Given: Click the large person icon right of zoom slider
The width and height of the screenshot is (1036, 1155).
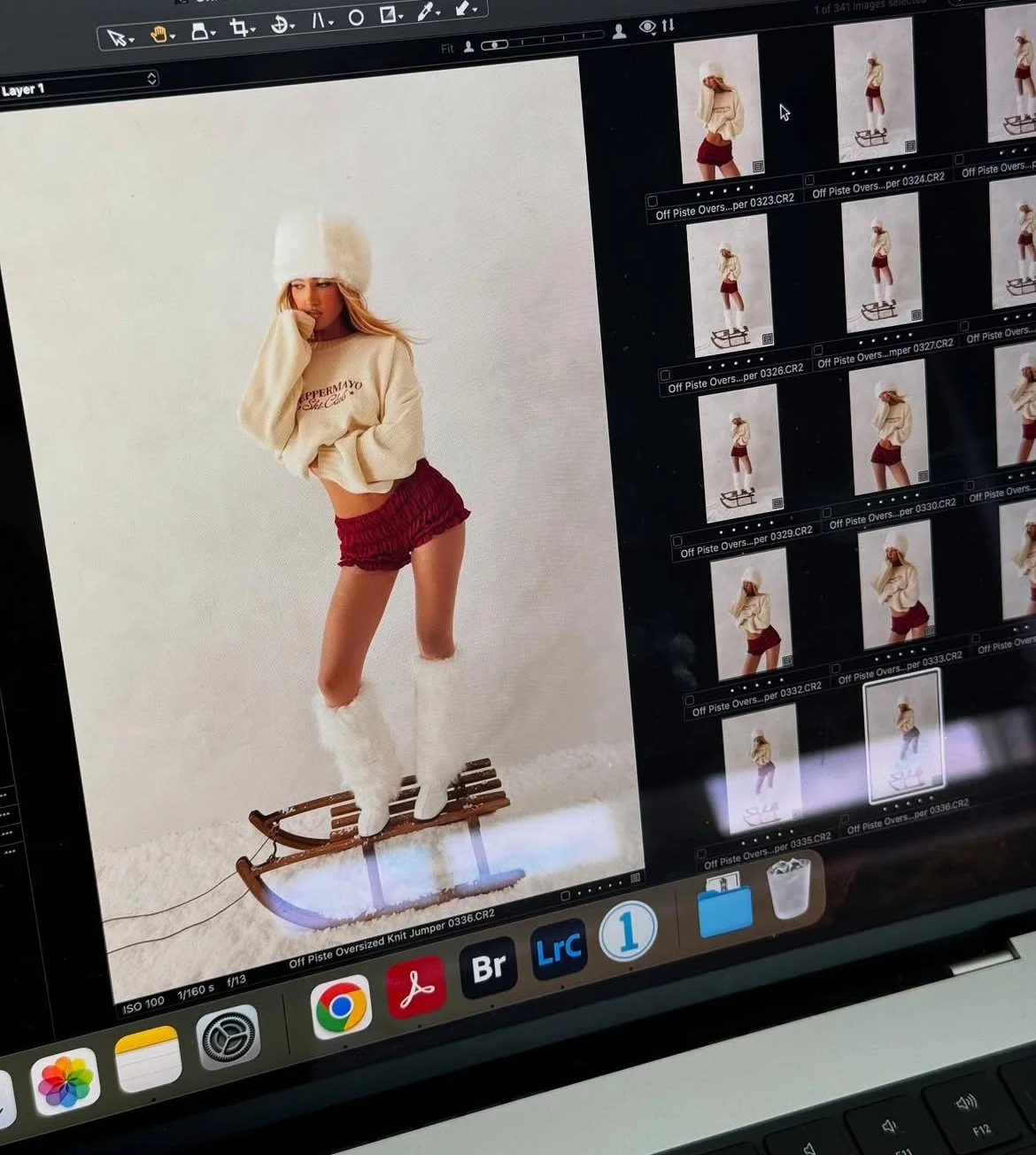Looking at the screenshot, I should click(620, 31).
